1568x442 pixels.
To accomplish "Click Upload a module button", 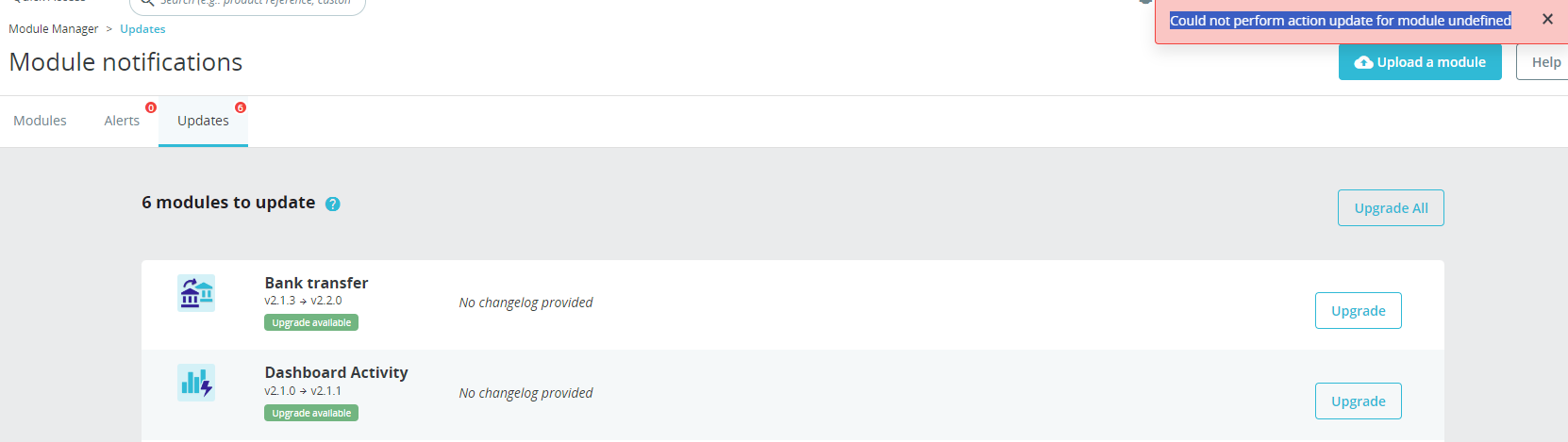I will click(1420, 62).
